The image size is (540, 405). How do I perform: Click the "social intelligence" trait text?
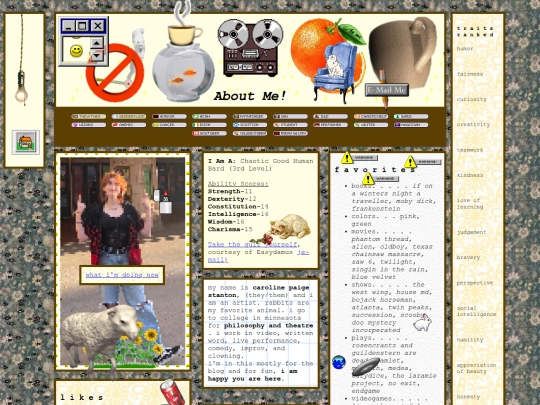[x=476, y=311]
